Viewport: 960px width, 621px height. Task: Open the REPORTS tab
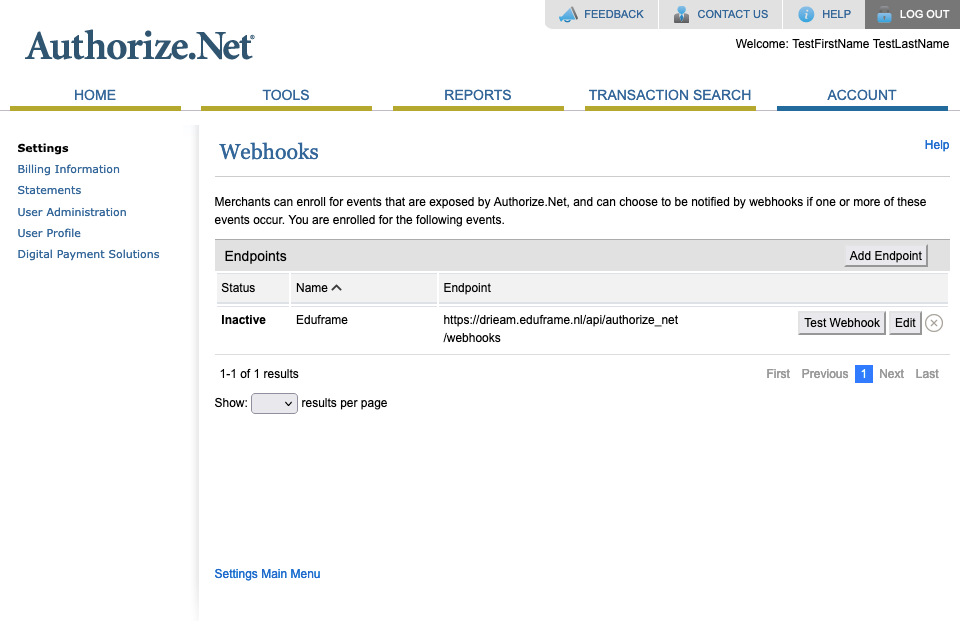pyautogui.click(x=478, y=96)
